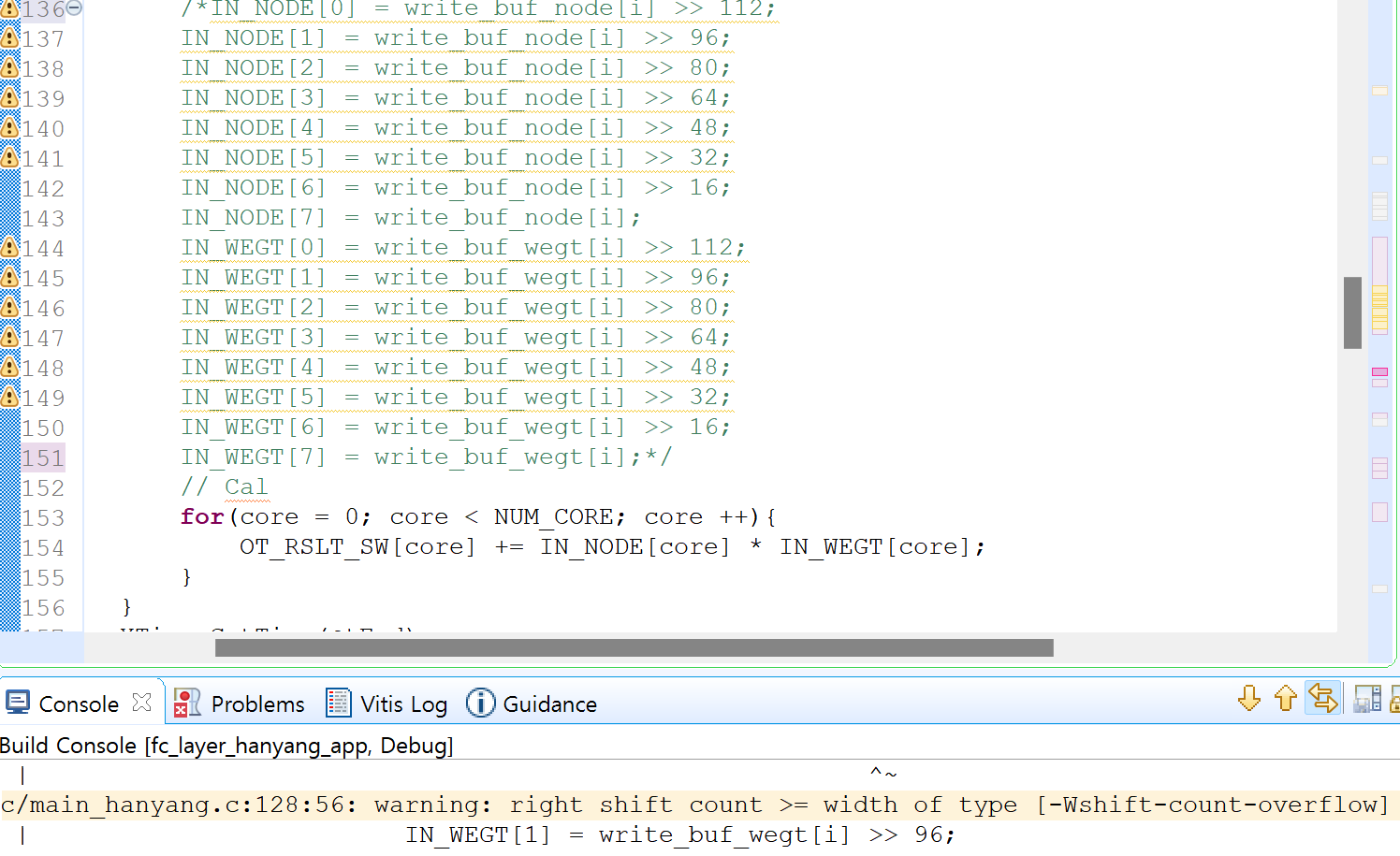Click 'write_buf_node[i]' on line 142

tap(500, 187)
